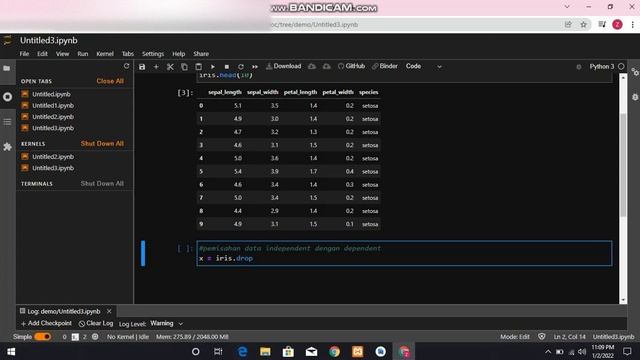Open Microsoft Edge from taskbar
Viewport: 640px width, 360px height.
pyautogui.click(x=242, y=351)
